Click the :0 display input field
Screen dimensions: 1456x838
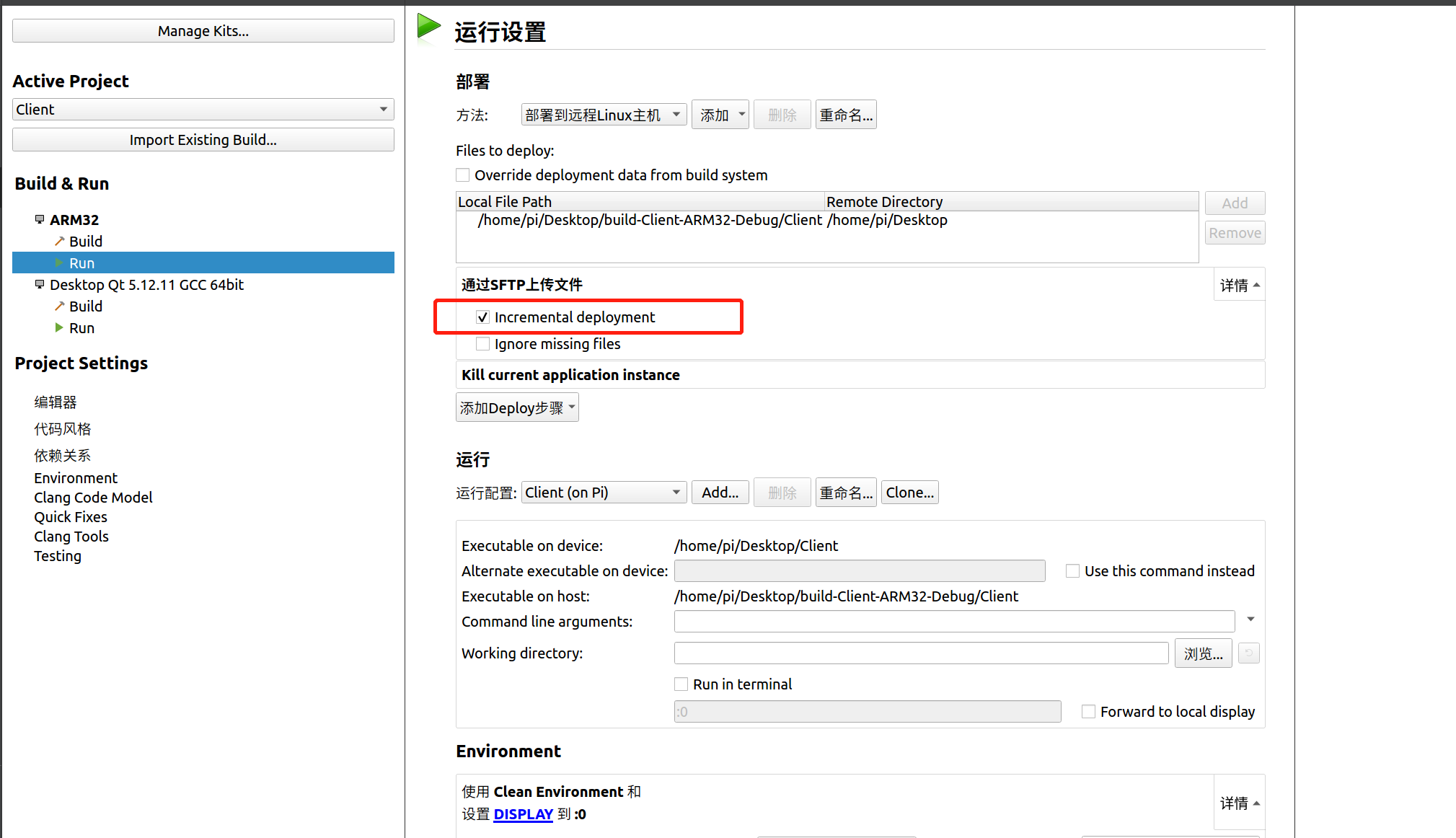point(868,712)
